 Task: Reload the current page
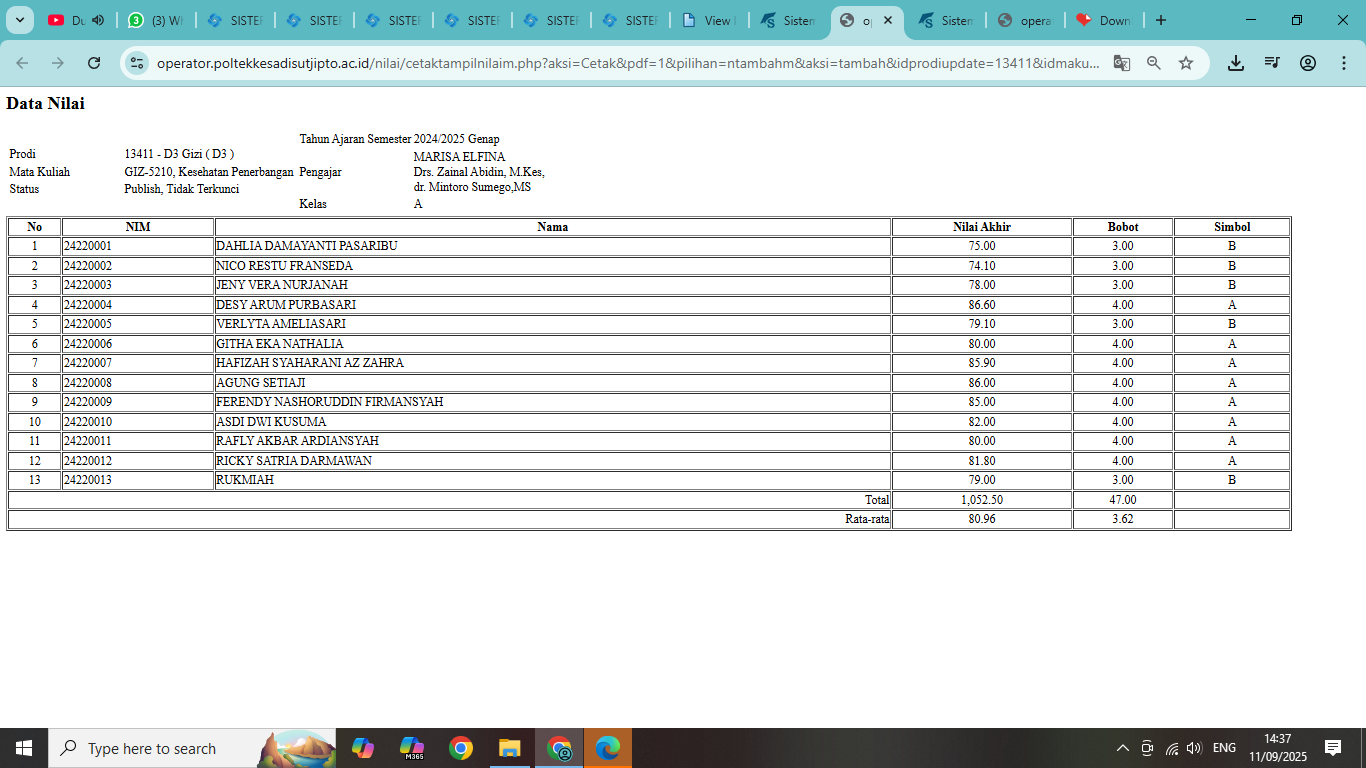(x=94, y=63)
